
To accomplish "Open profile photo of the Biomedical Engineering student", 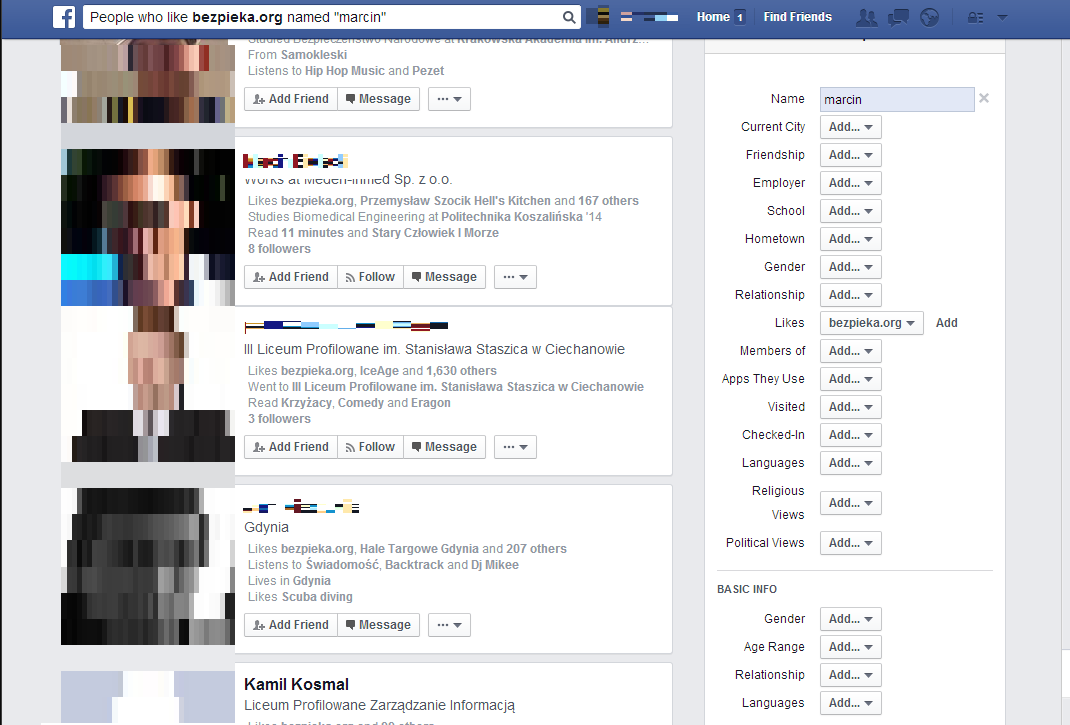I will [148, 227].
